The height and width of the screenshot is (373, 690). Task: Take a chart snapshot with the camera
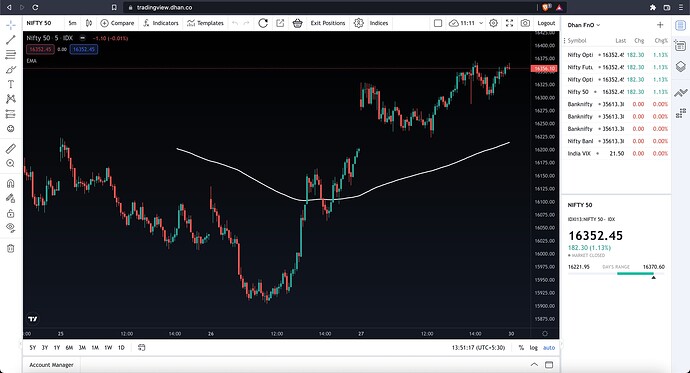pos(525,23)
